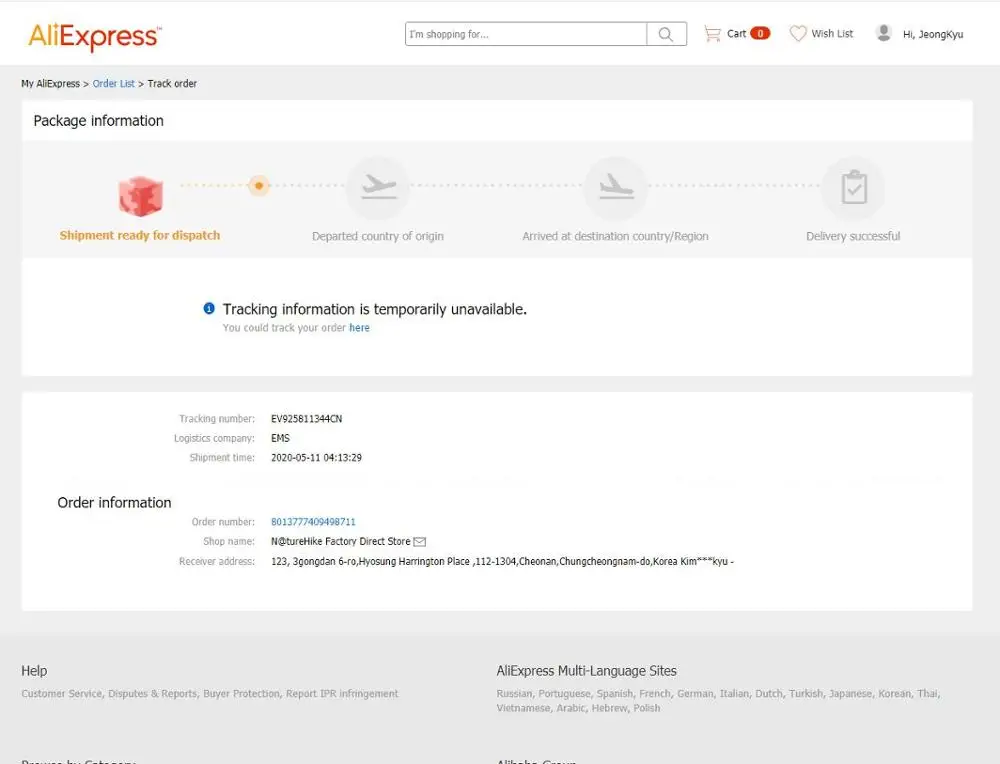Switch to Arabic language site
The image size is (1000, 764).
click(x=570, y=708)
